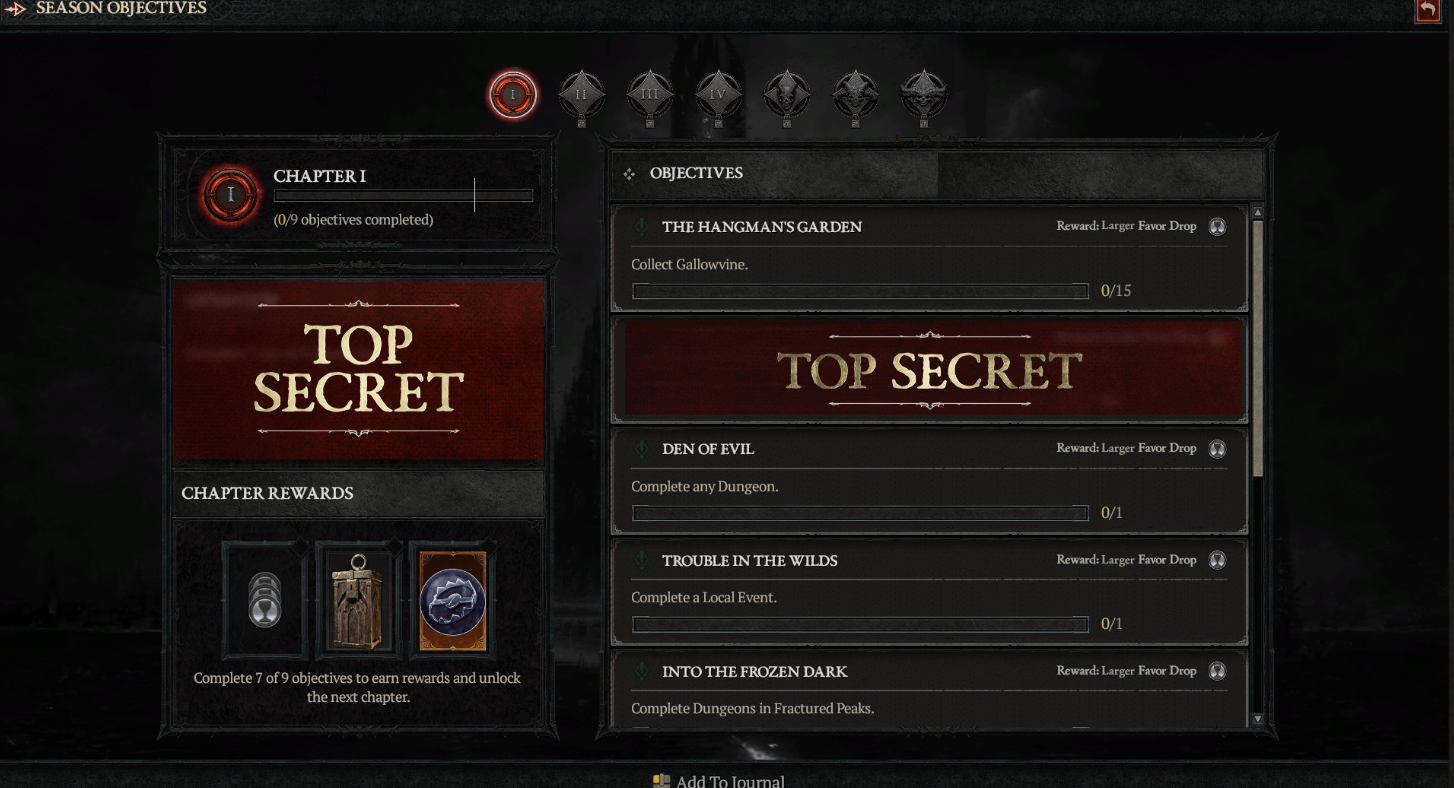Click the favor coins reward icon
The image size is (1454, 788).
(264, 599)
